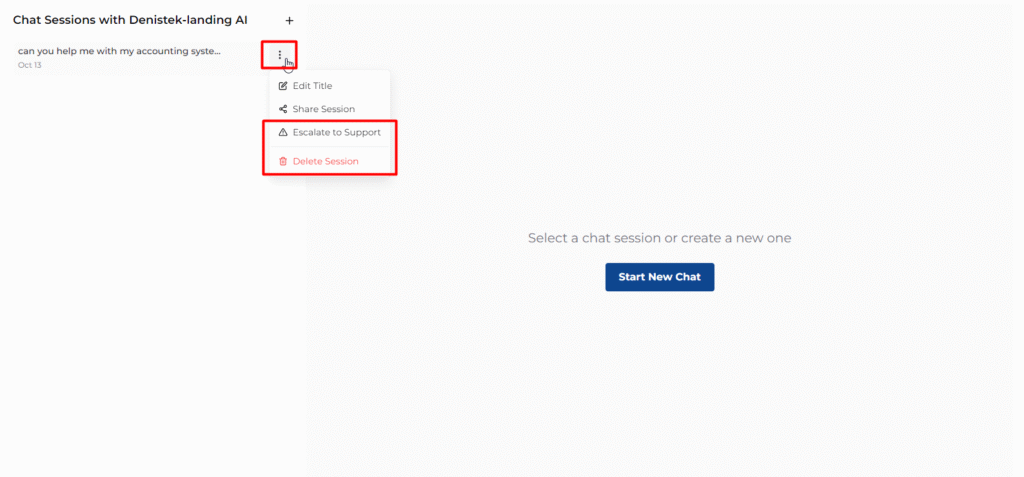Image resolution: width=1024 pixels, height=477 pixels.
Task: Click empty sidebar space below the session list
Action: pyautogui.click(x=130, y=300)
